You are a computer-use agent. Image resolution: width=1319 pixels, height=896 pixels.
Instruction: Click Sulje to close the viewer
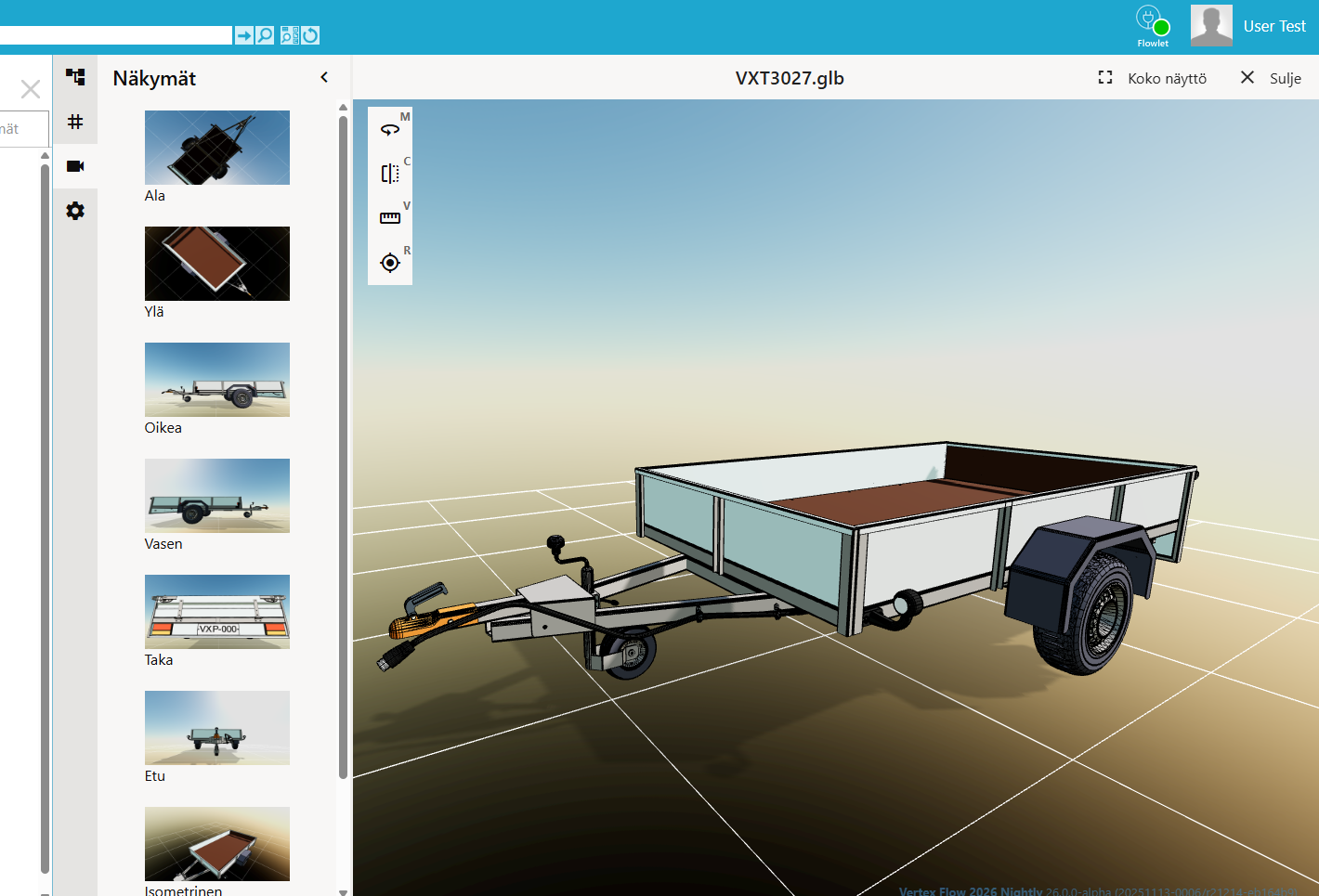[1271, 78]
